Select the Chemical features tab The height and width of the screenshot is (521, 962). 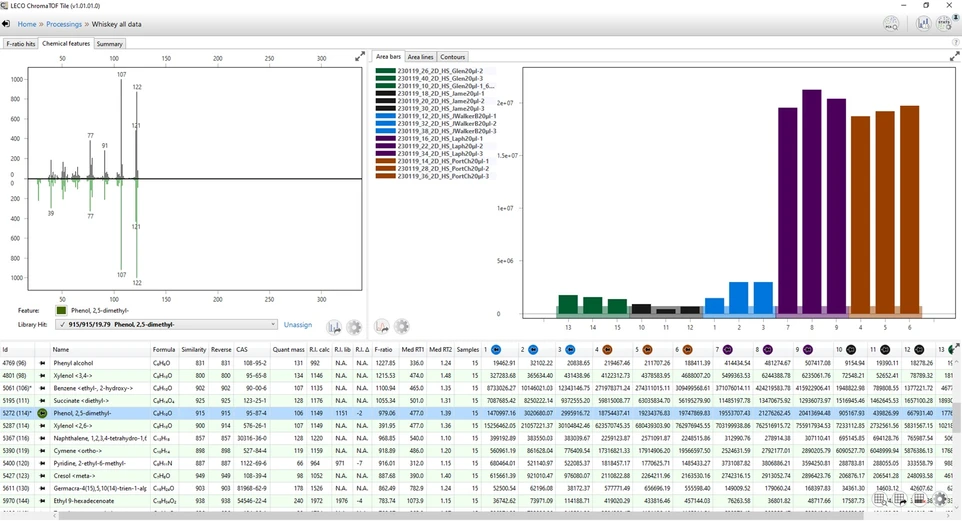point(66,44)
